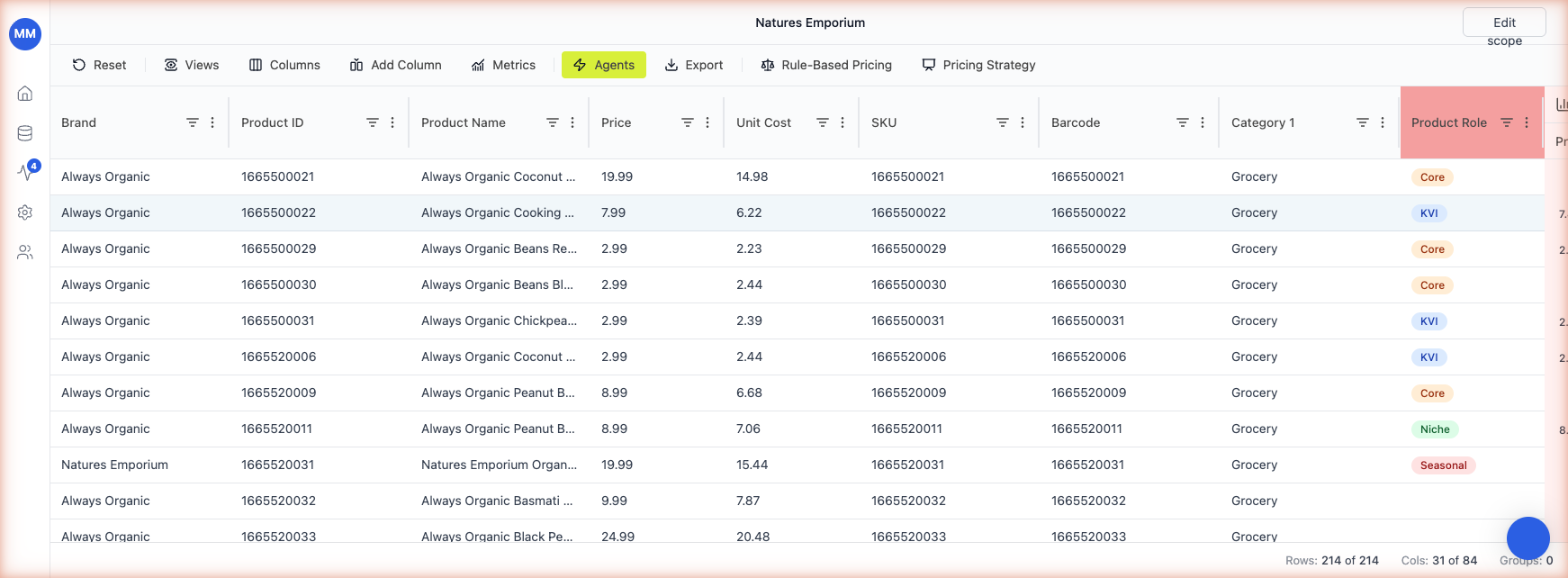The width and height of the screenshot is (1568, 578).
Task: Click the Price column filter icon
Action: click(688, 122)
